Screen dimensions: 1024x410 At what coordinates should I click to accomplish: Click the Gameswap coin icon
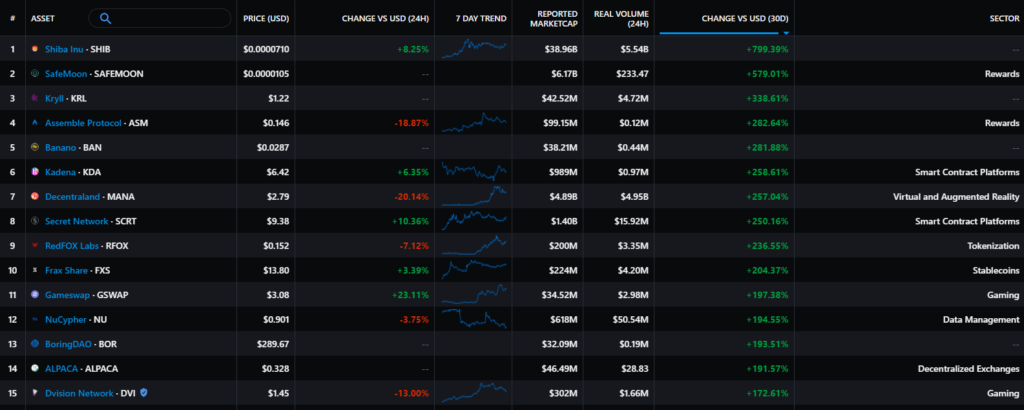click(x=35, y=295)
